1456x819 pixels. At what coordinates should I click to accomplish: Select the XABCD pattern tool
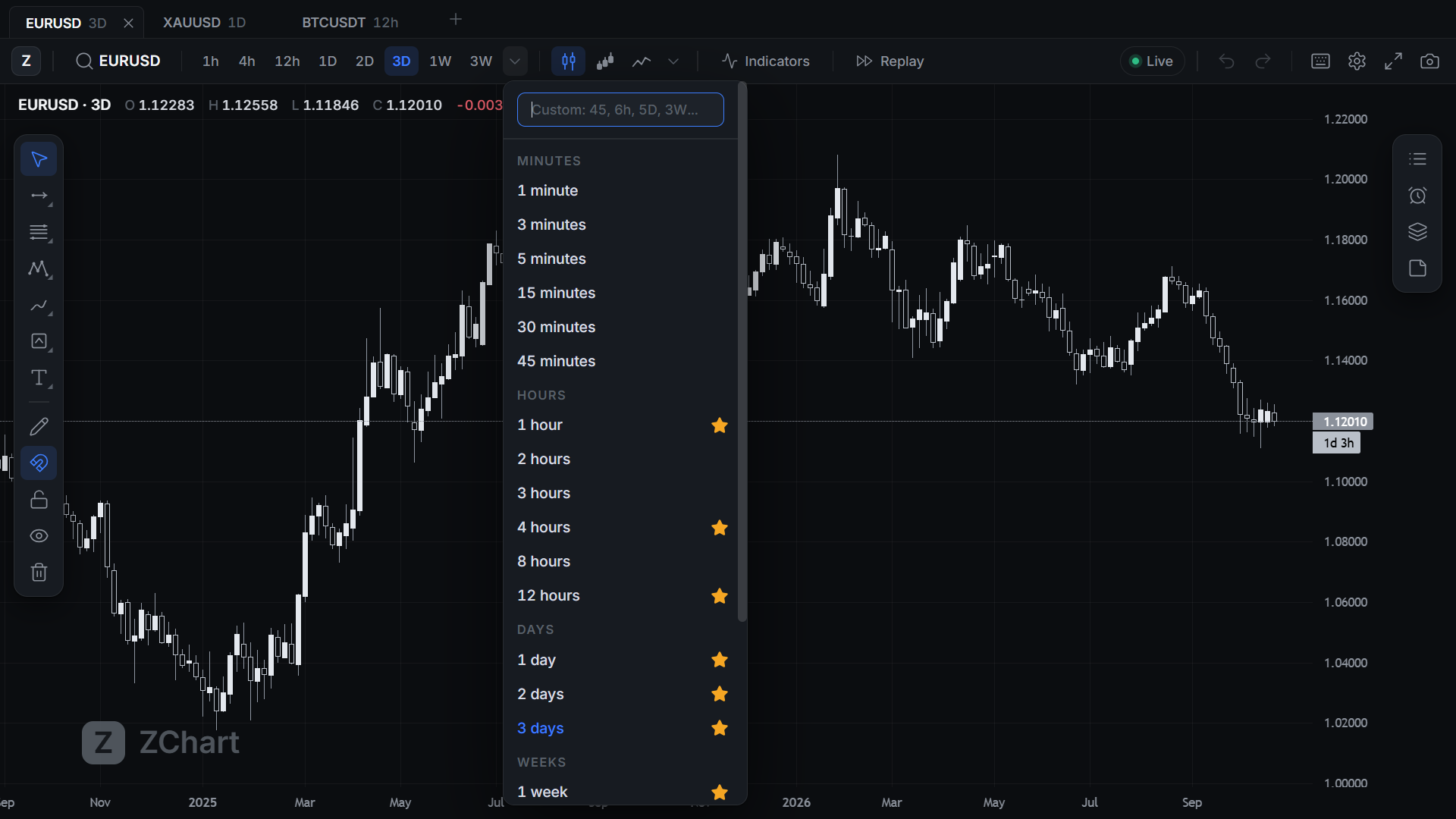pyautogui.click(x=39, y=268)
